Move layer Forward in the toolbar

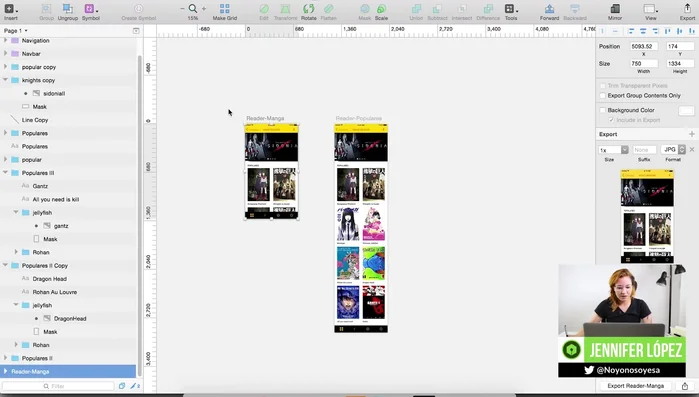[x=549, y=12]
